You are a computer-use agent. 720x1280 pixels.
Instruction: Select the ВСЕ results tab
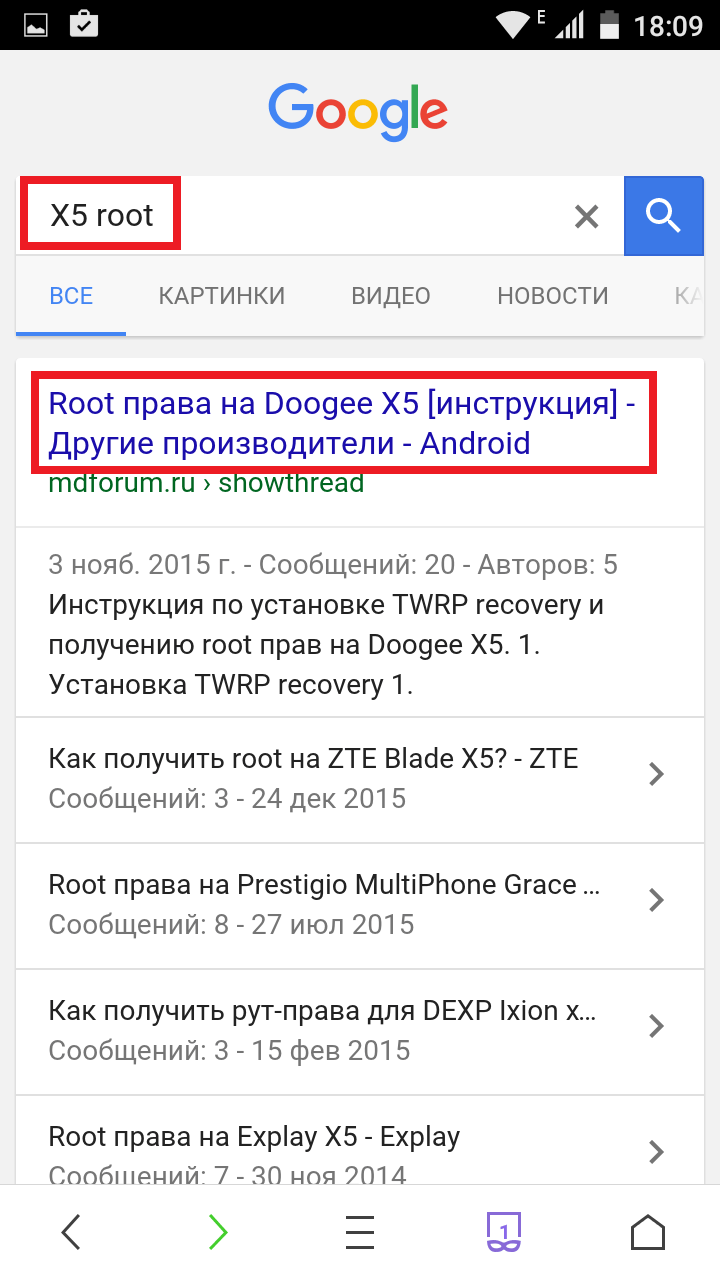[x=71, y=296]
